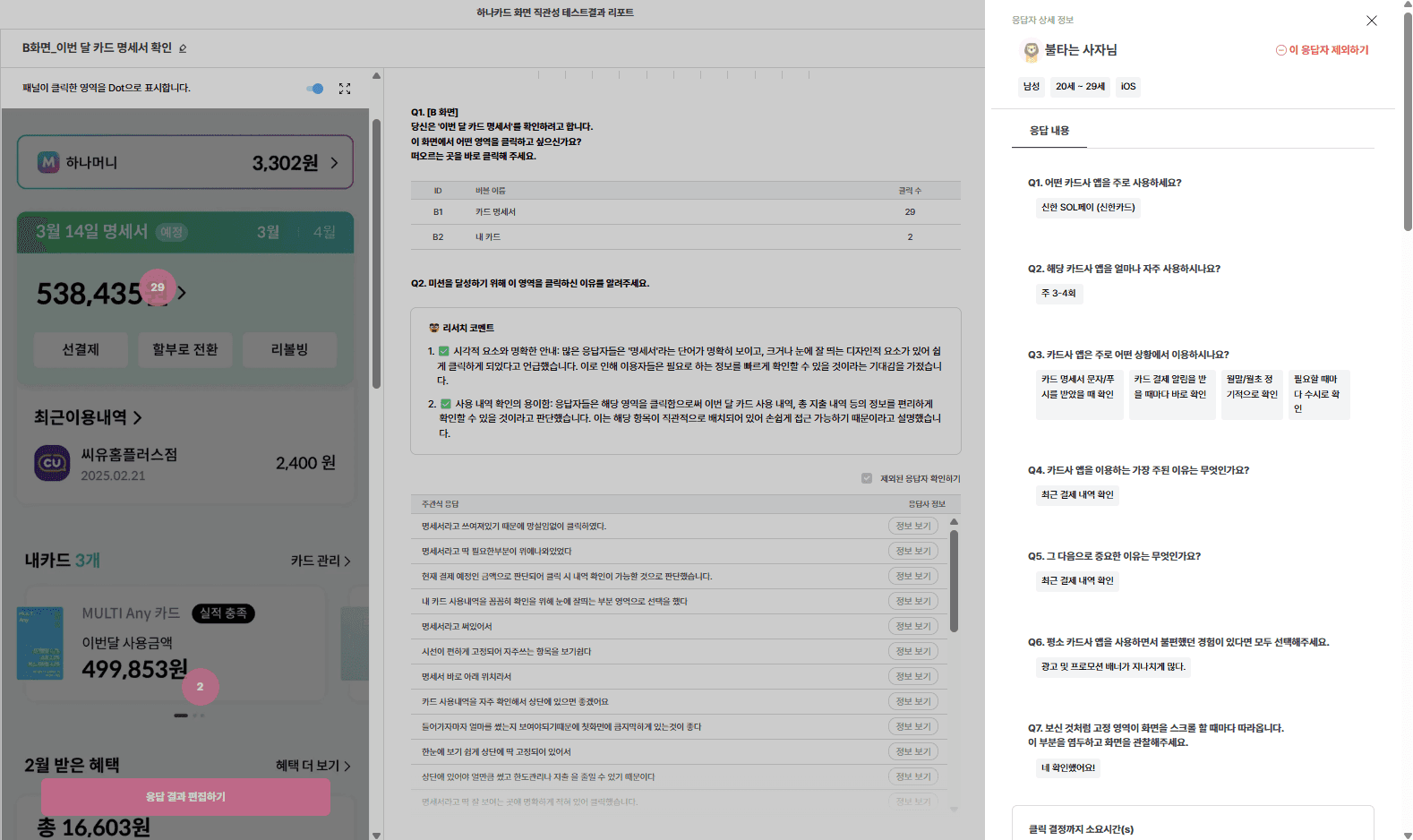
Task: Click the 카드 명세서 row B1
Action: click(685, 212)
